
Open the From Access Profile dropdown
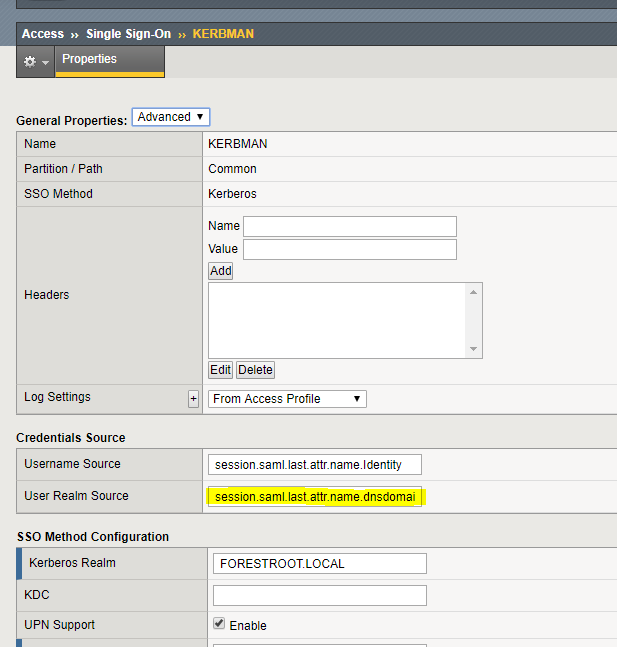click(287, 399)
